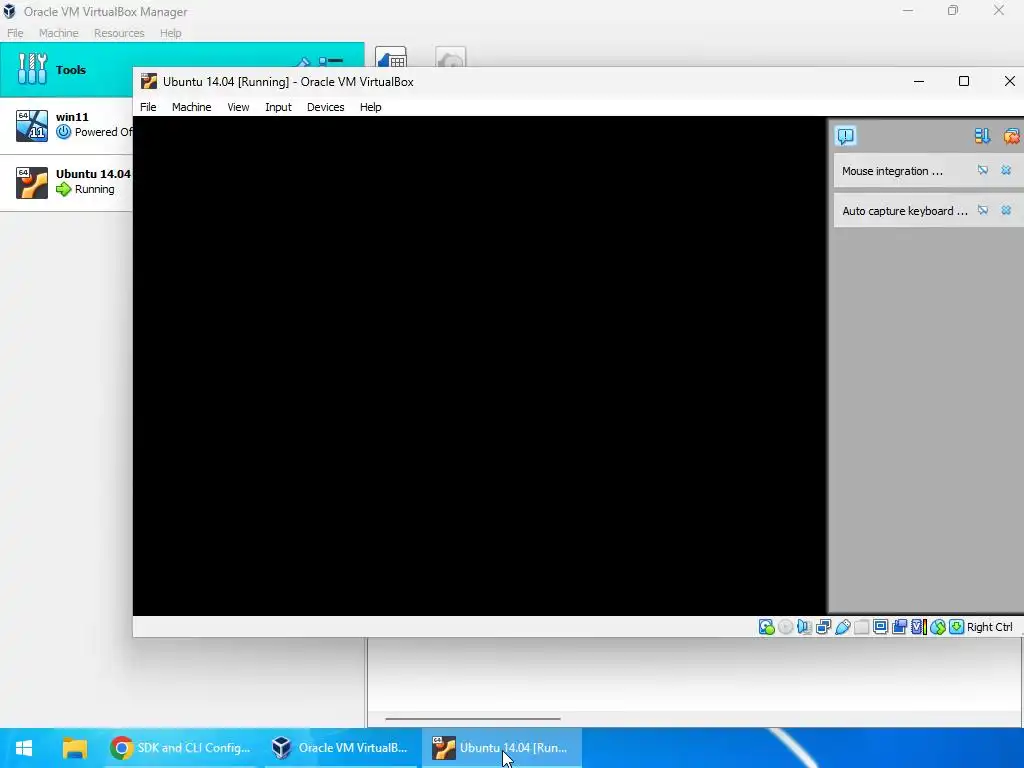The height and width of the screenshot is (768, 1024).
Task: Switch to Oracle VM VirtualBox Manager taskbar button
Action: coord(340,748)
